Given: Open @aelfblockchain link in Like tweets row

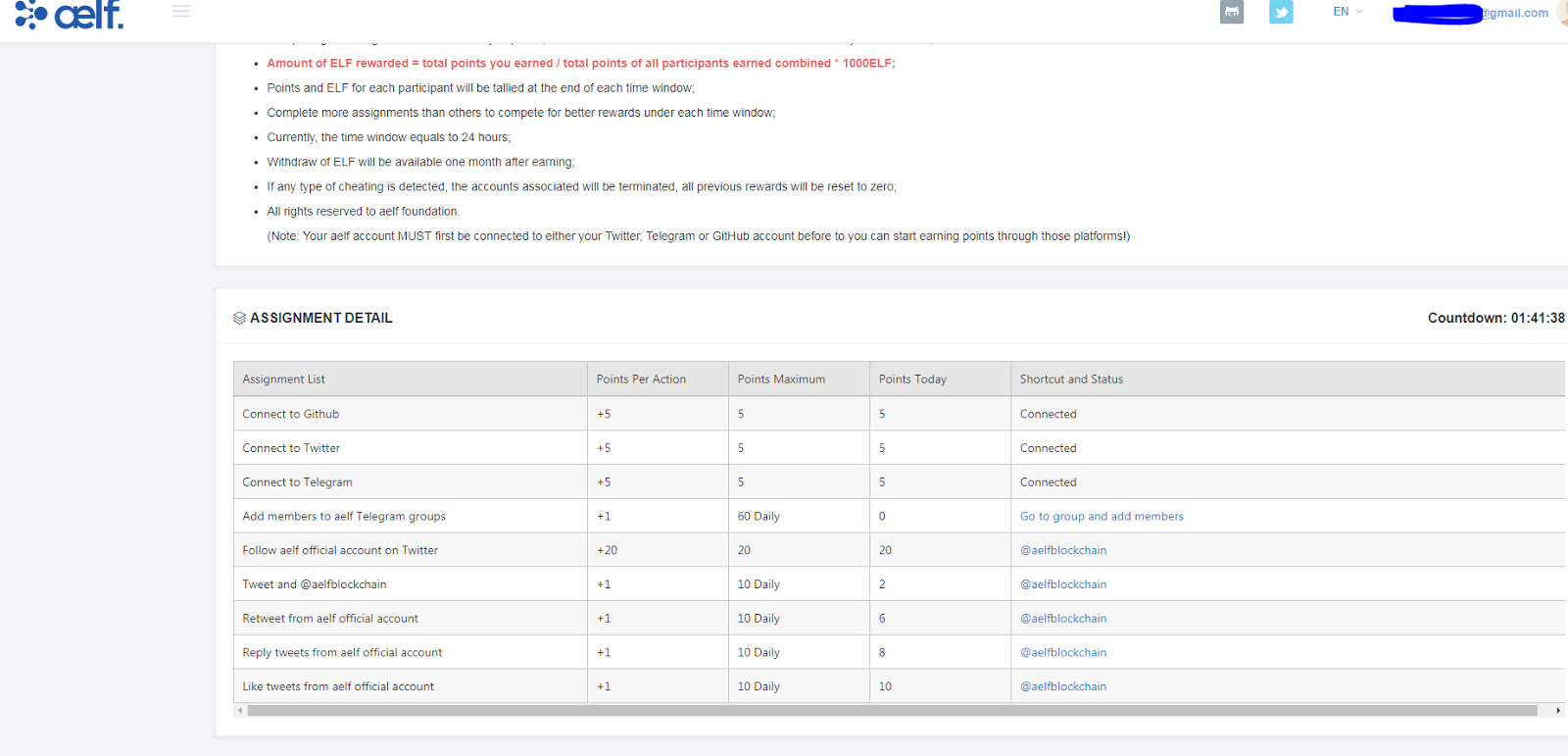Looking at the screenshot, I should pos(1063,686).
